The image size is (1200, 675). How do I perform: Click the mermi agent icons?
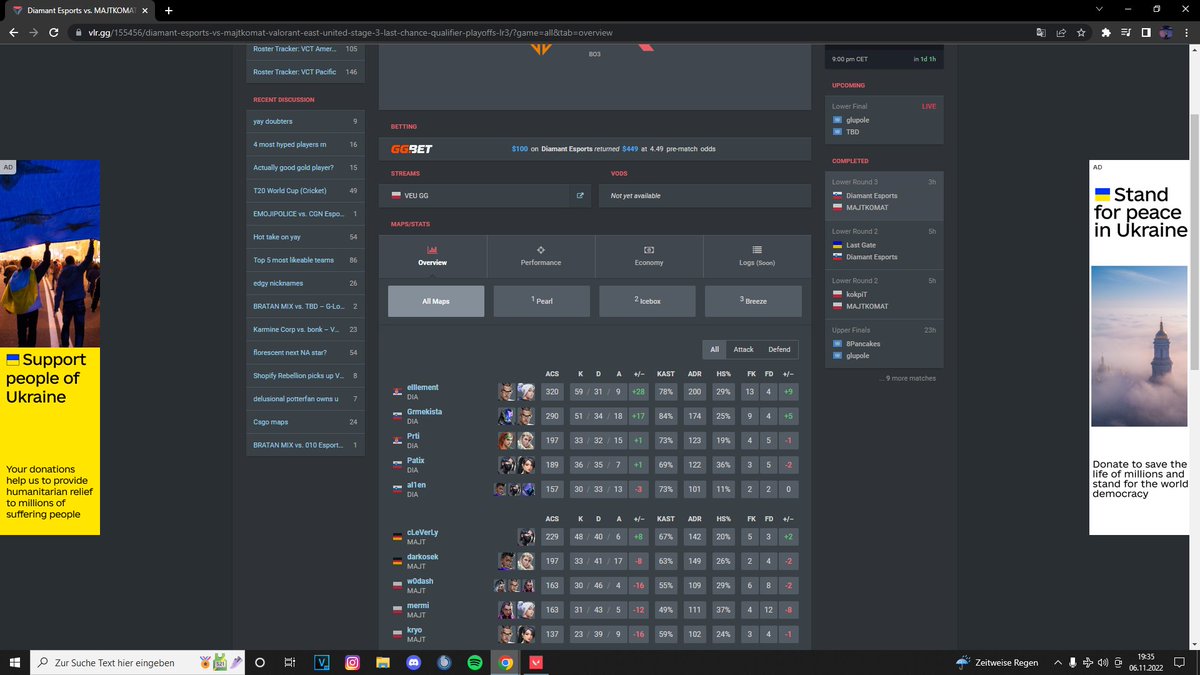(x=516, y=610)
